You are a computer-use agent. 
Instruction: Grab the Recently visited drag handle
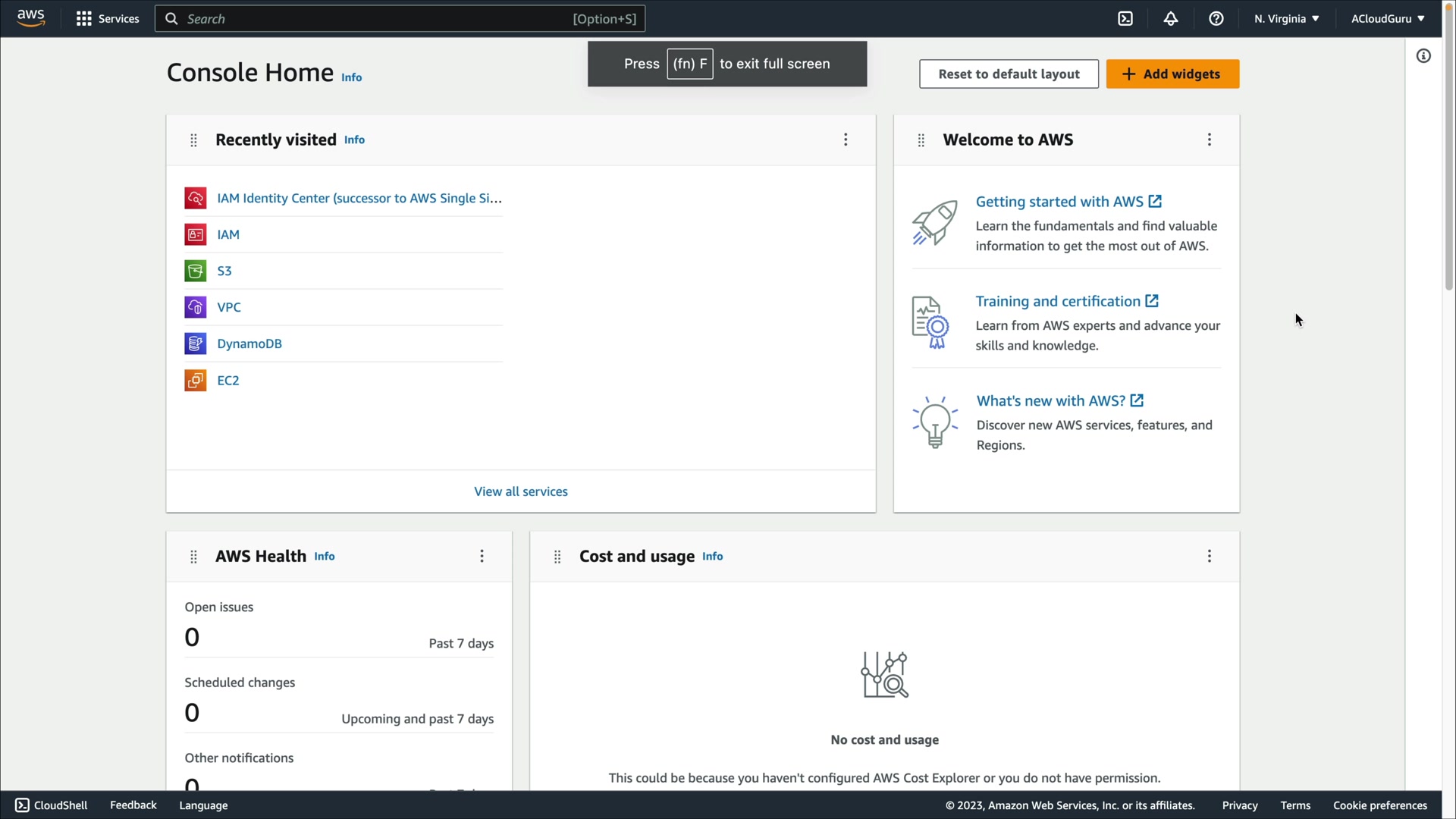tap(193, 140)
